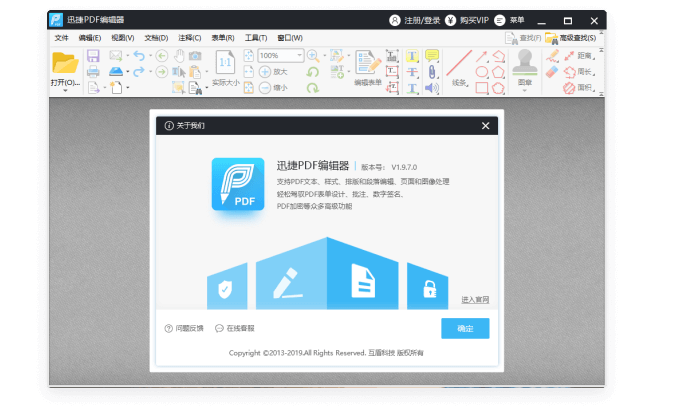Click the Stamp (图章) tool icon

(x=525, y=62)
